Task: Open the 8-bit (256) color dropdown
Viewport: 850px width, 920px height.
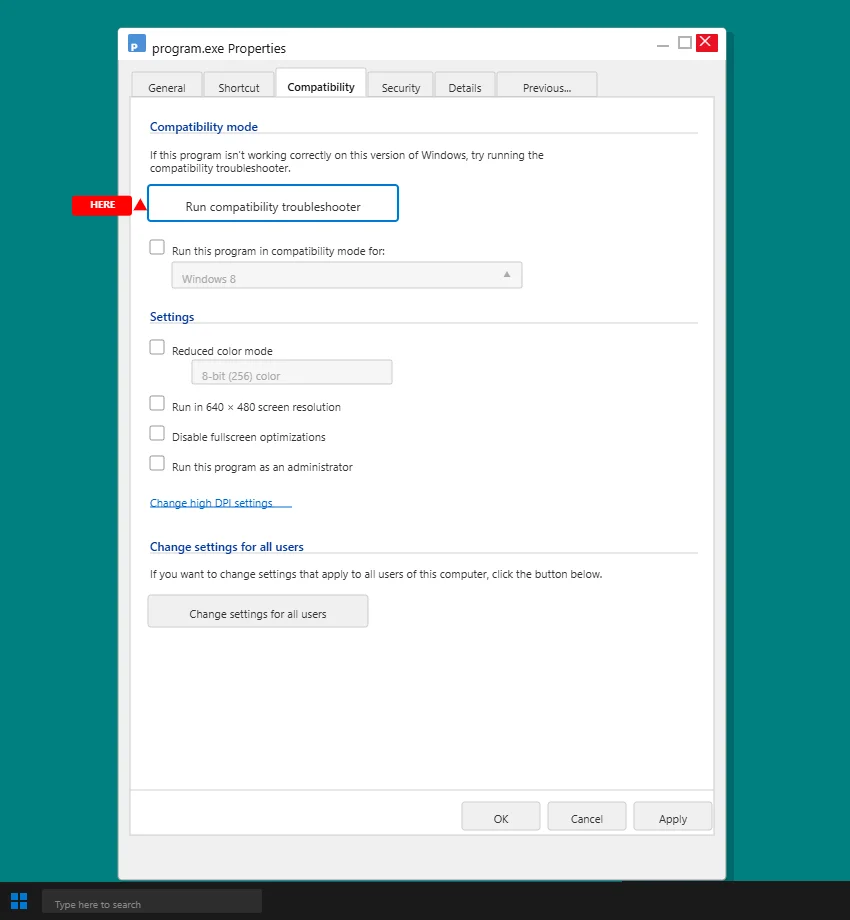Action: [291, 372]
